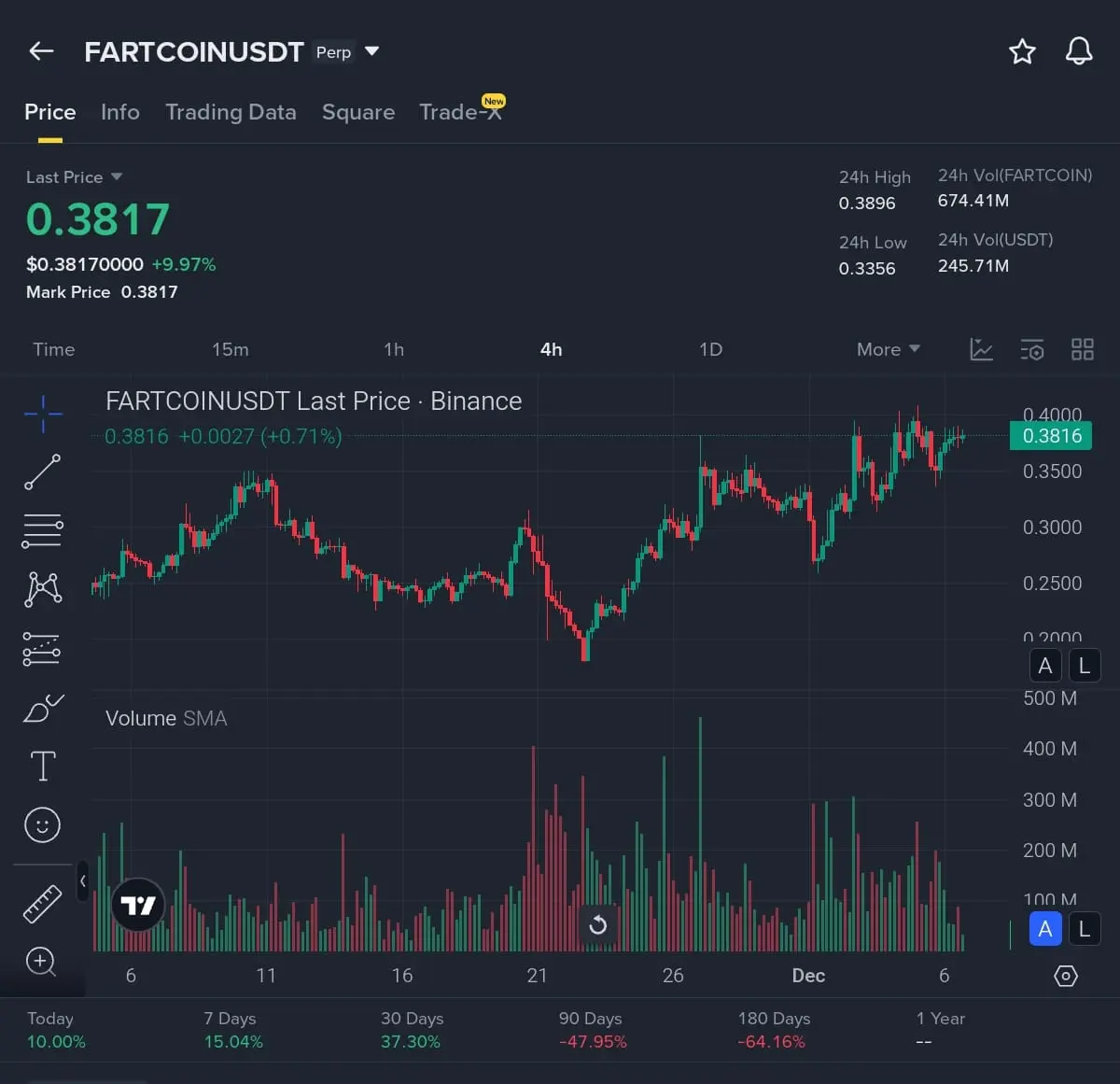This screenshot has width=1120, height=1084.
Task: Click the Volume SMA indicator label
Action: click(x=166, y=718)
